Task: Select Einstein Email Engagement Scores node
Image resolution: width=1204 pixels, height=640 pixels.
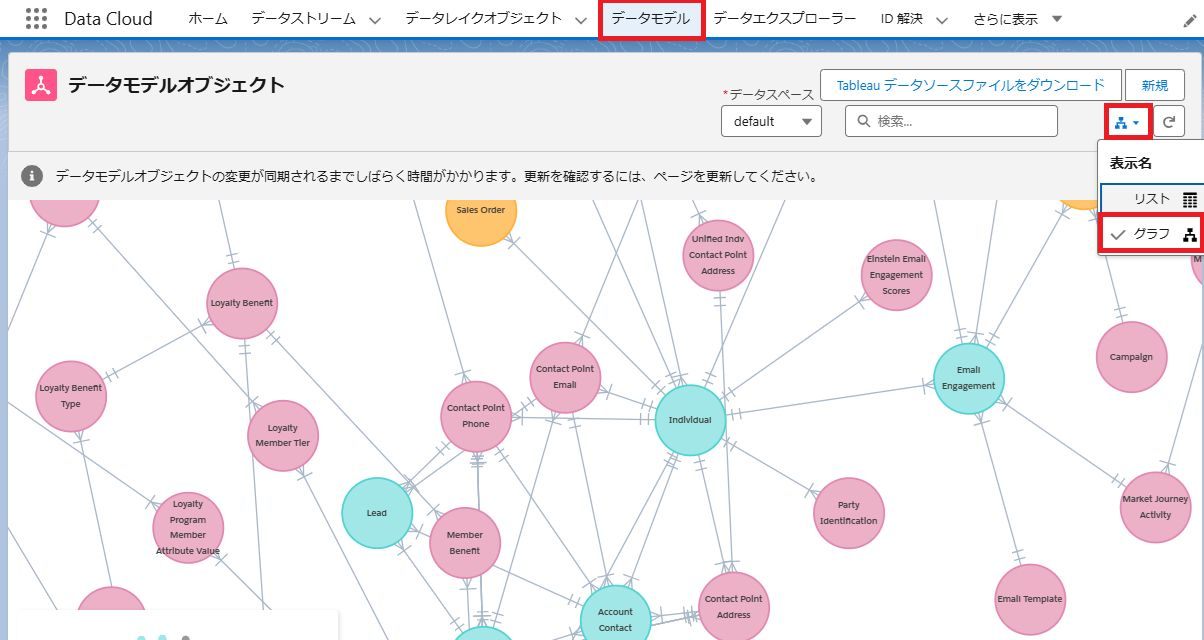Action: [896, 275]
